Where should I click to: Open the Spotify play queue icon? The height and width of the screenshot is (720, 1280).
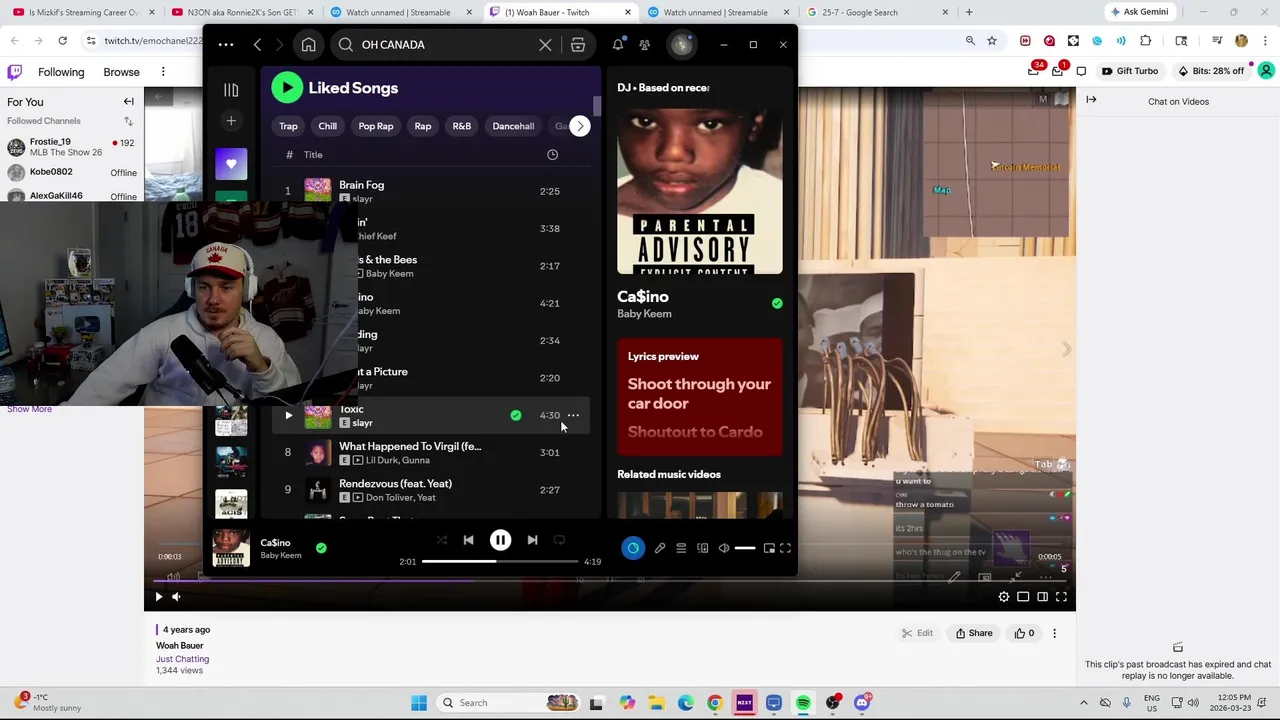click(x=681, y=548)
